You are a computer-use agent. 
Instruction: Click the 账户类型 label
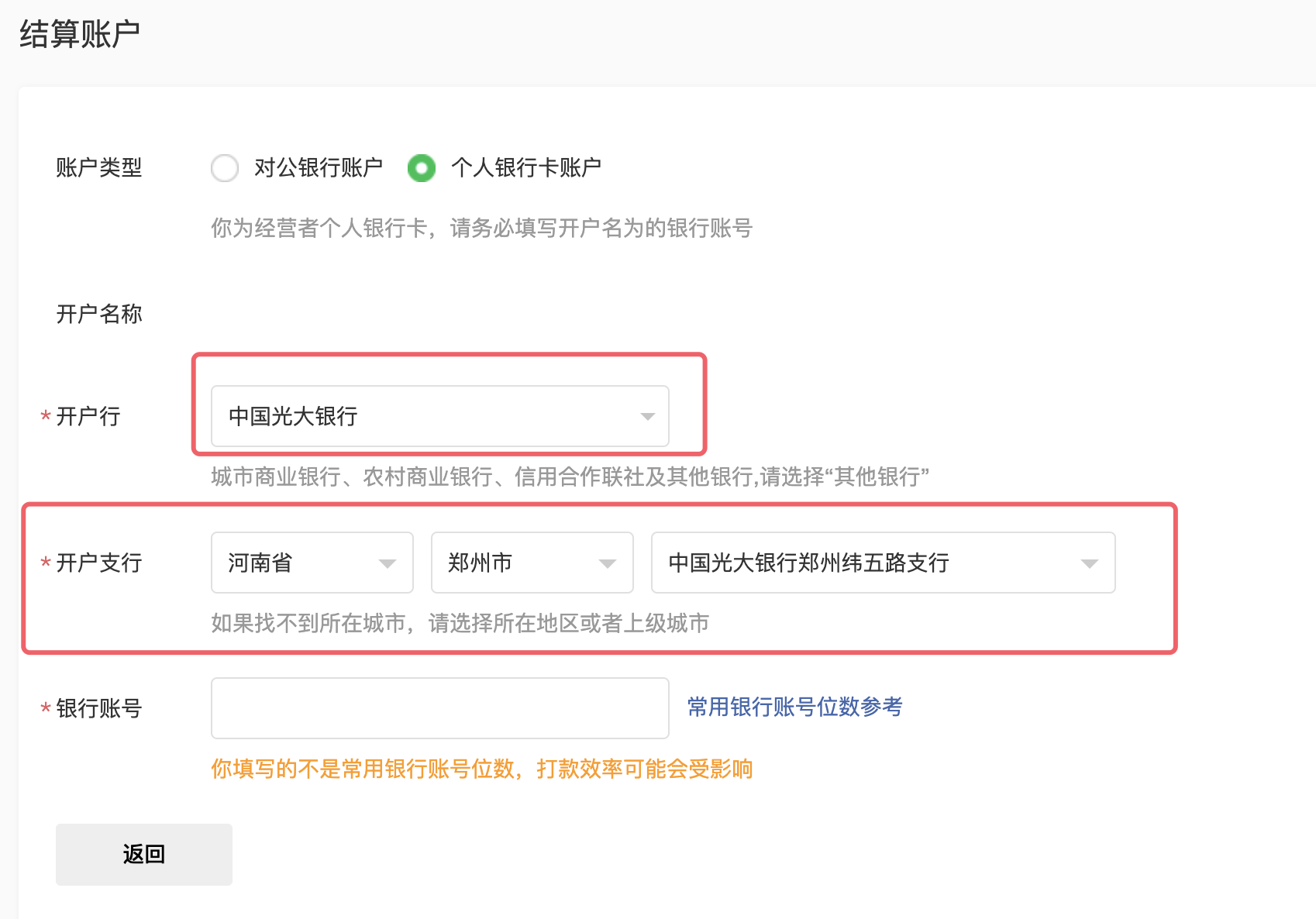99,167
